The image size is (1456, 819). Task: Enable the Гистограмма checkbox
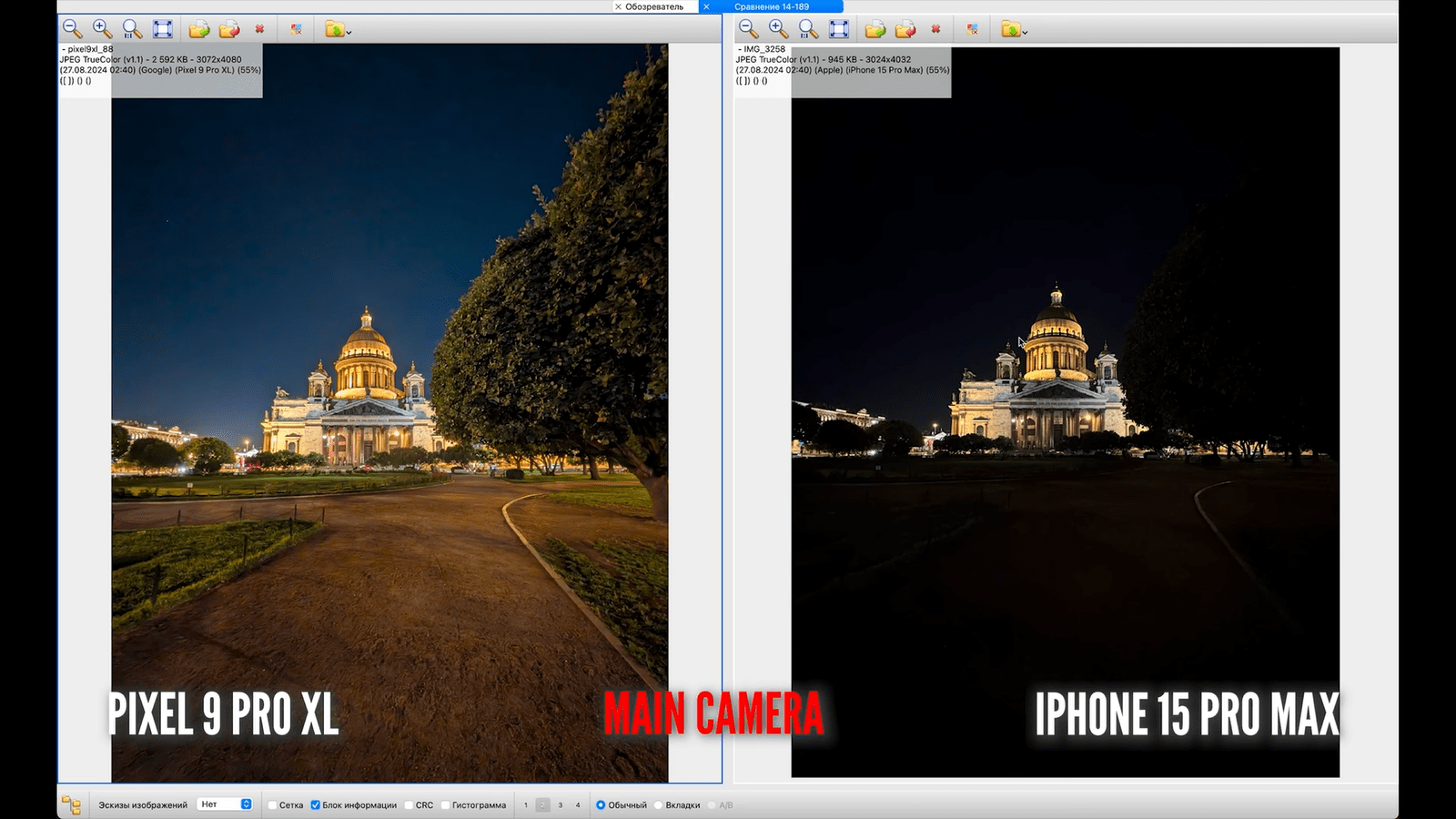tap(445, 805)
